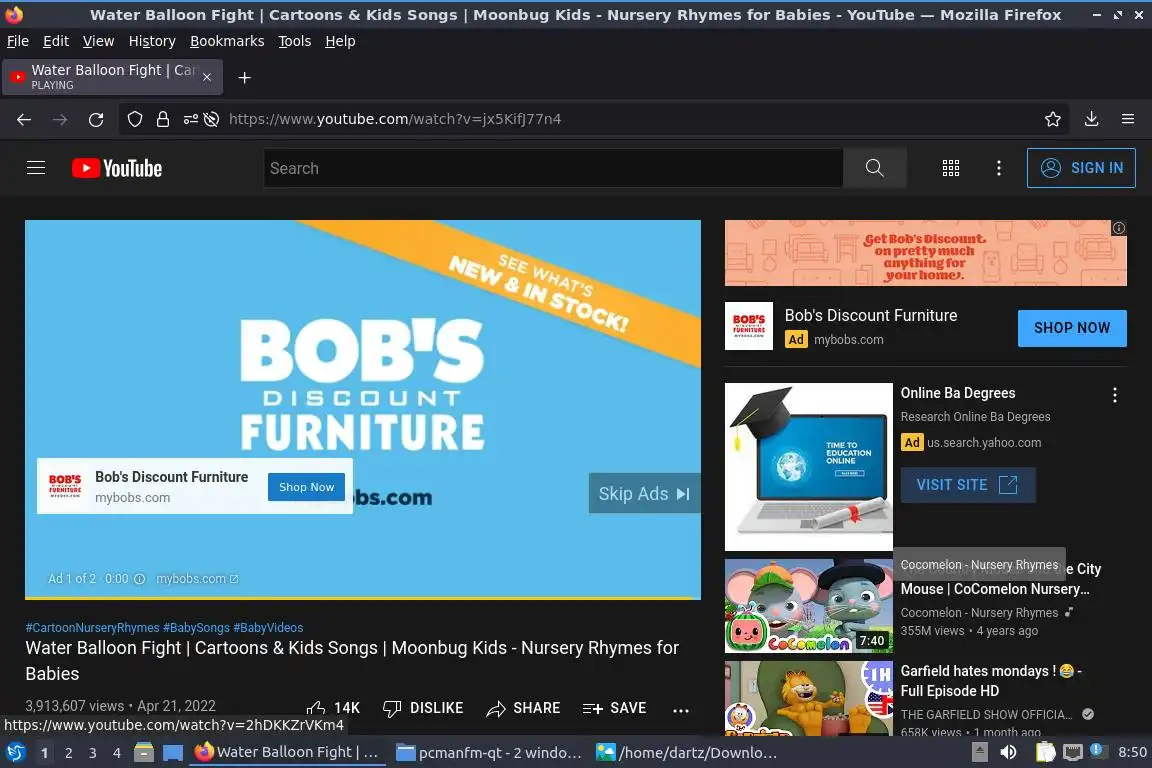
Task: Open Firefox downloads panel
Action: (1091, 119)
